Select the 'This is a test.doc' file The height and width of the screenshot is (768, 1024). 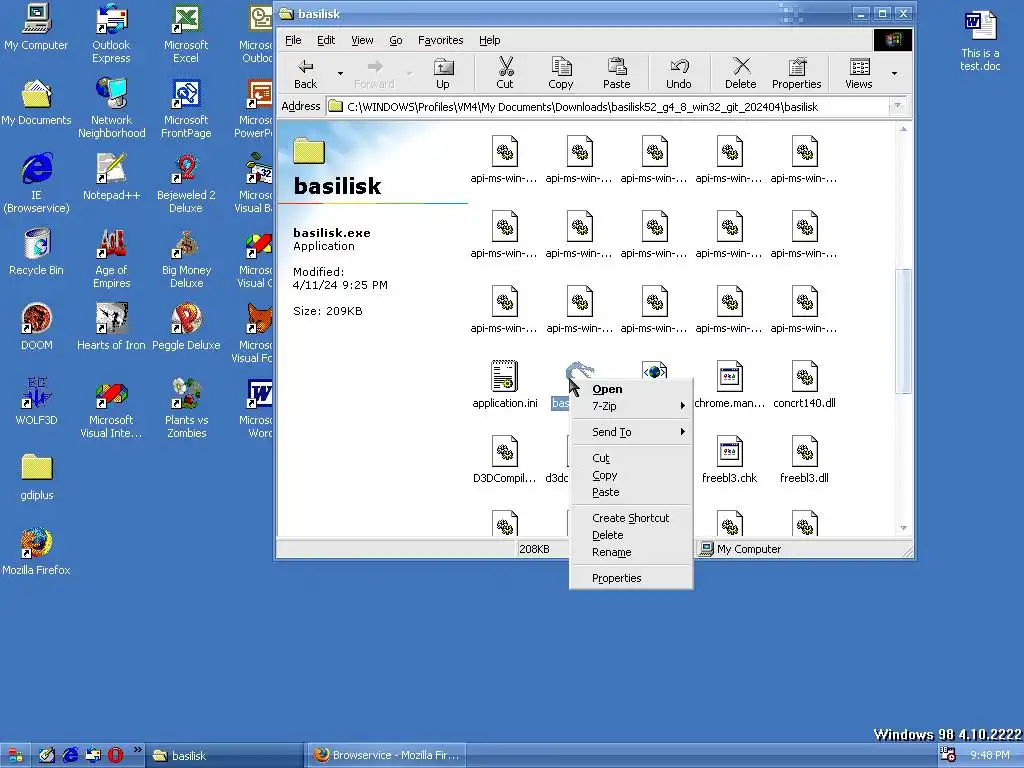pos(980,42)
